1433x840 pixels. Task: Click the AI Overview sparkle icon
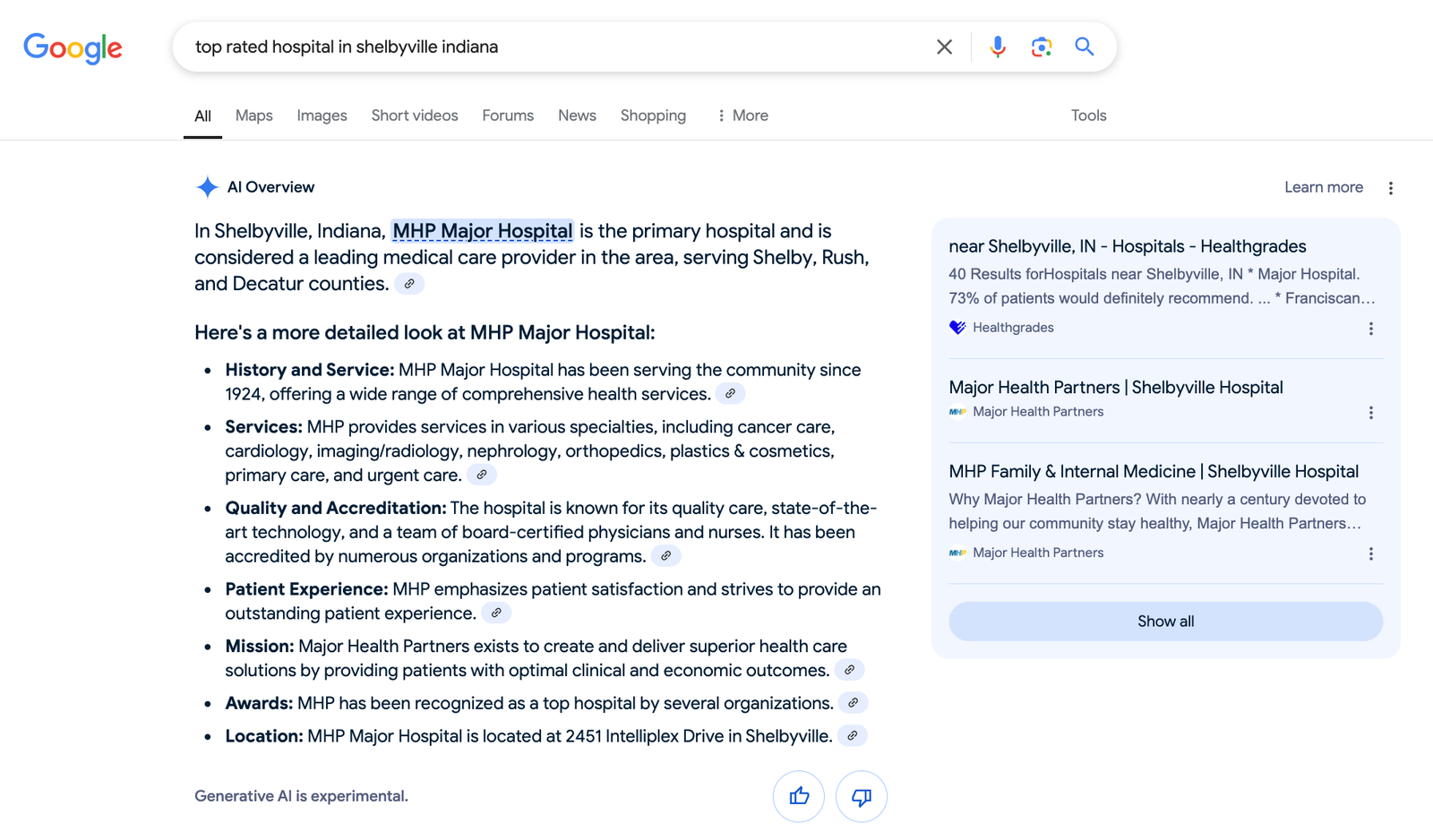pos(207,187)
